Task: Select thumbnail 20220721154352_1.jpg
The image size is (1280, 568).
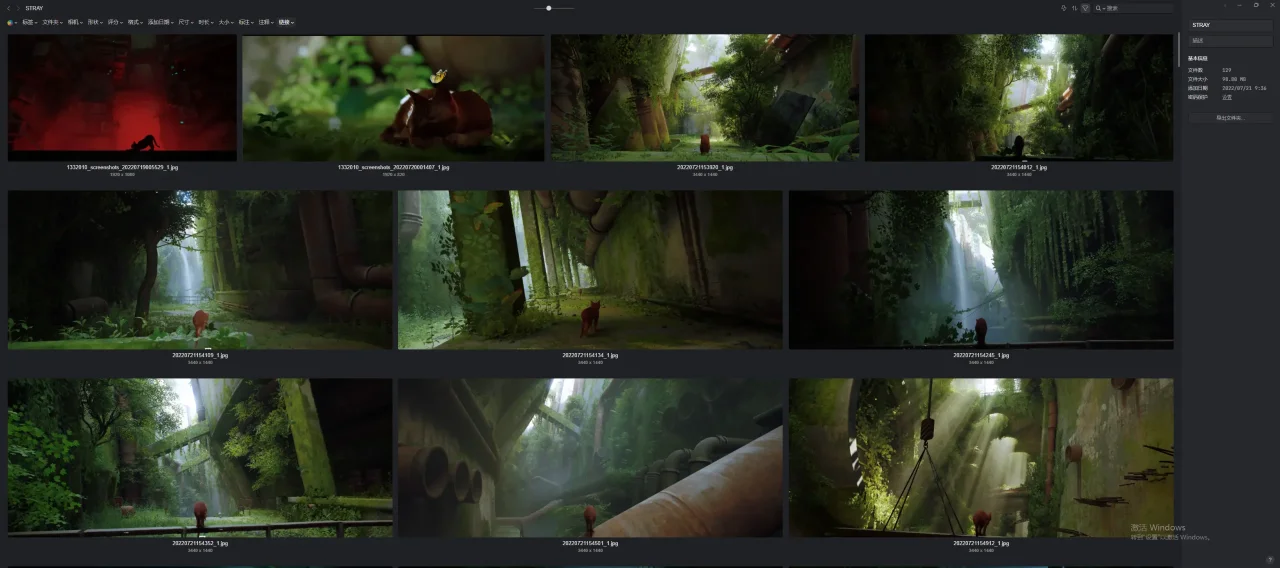Action: [200, 458]
